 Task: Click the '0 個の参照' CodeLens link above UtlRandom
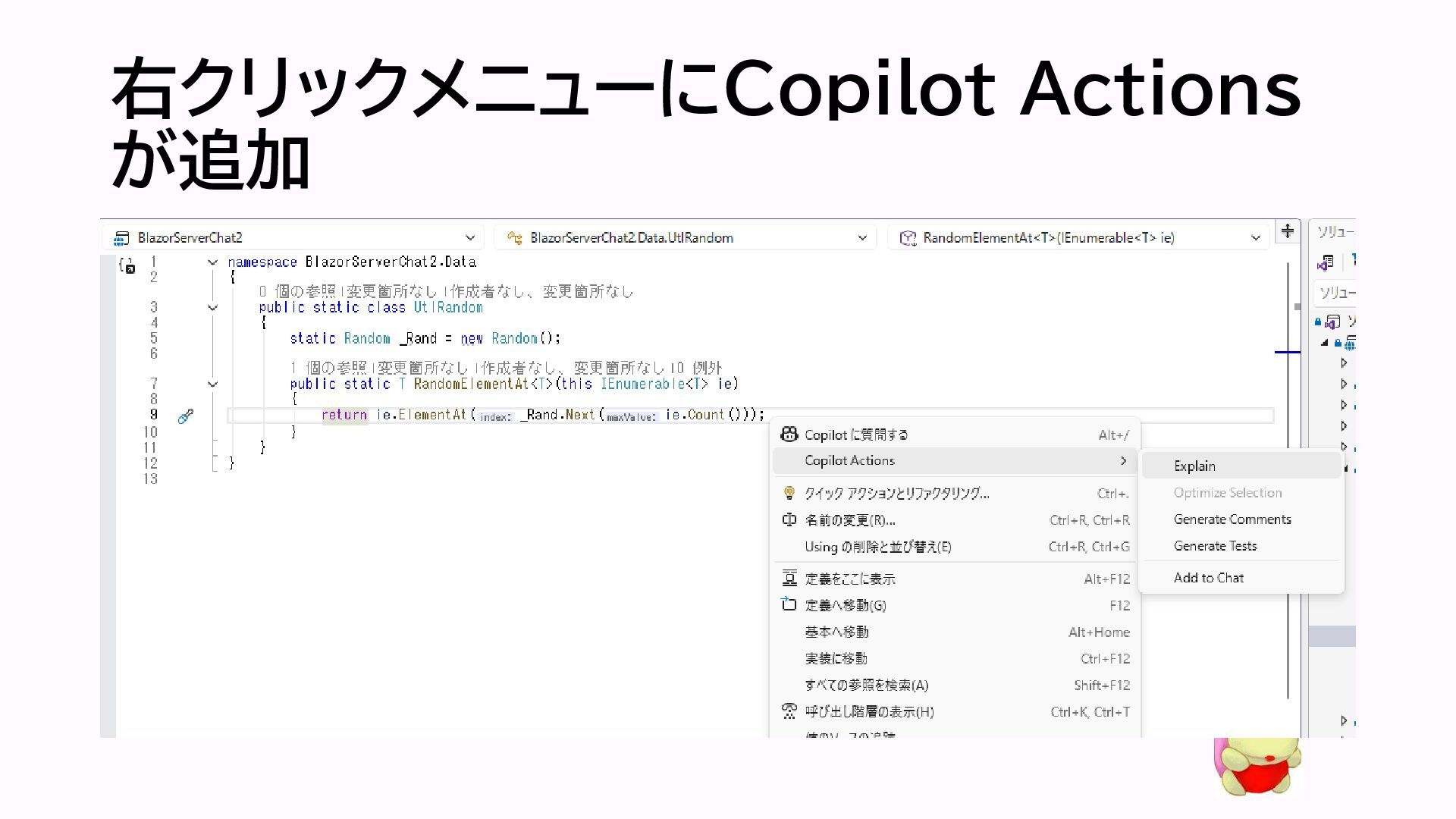click(297, 291)
